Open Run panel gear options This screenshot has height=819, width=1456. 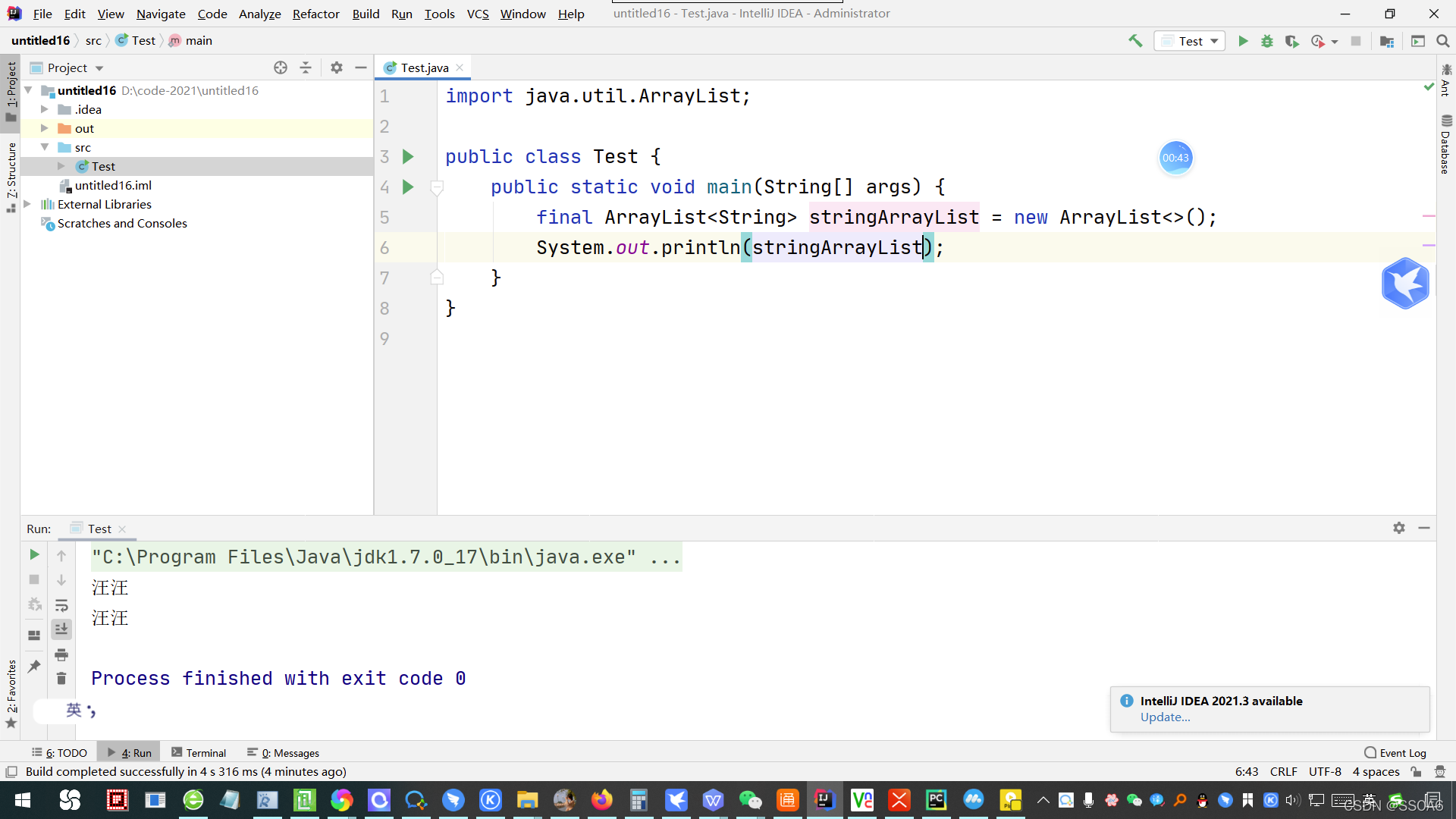click(1399, 528)
